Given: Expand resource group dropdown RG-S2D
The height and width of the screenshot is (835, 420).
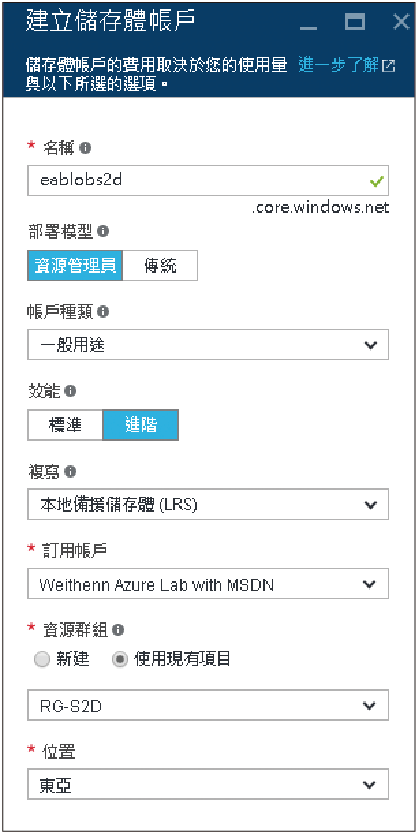Looking at the screenshot, I should pyautogui.click(x=208, y=705).
